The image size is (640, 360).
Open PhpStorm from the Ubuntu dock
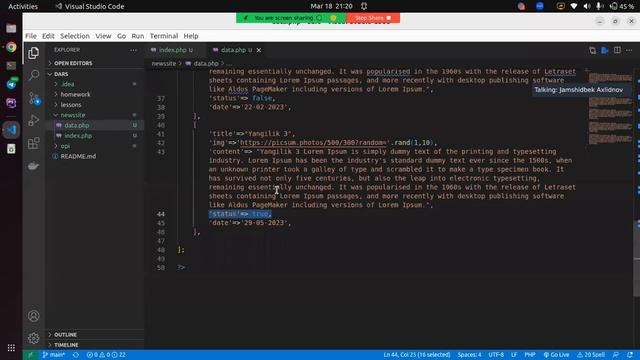pyautogui.click(x=11, y=103)
